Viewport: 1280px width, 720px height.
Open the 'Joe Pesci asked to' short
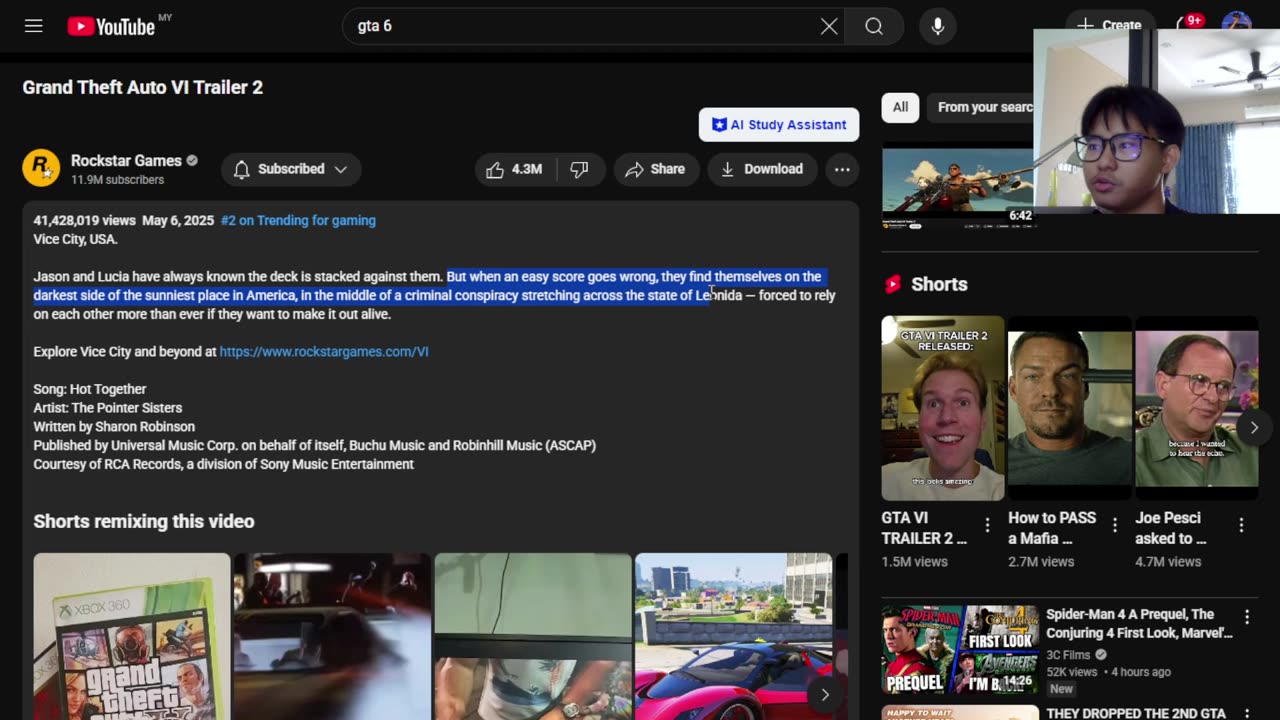1197,408
